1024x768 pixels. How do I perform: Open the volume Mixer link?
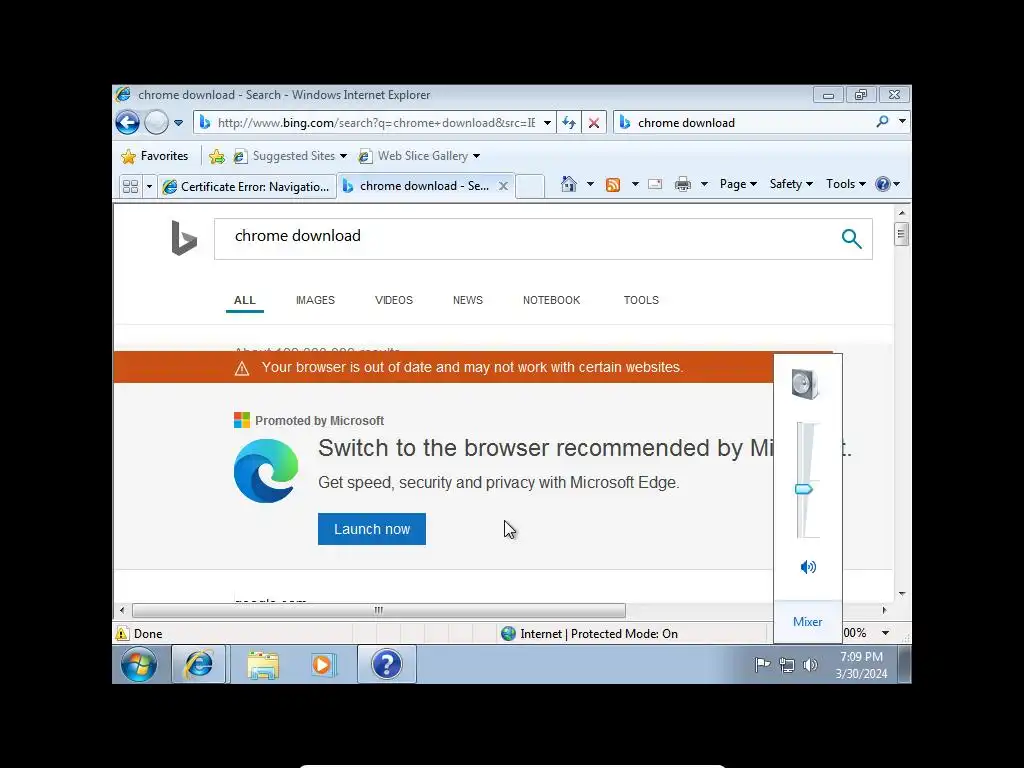pyautogui.click(x=807, y=622)
